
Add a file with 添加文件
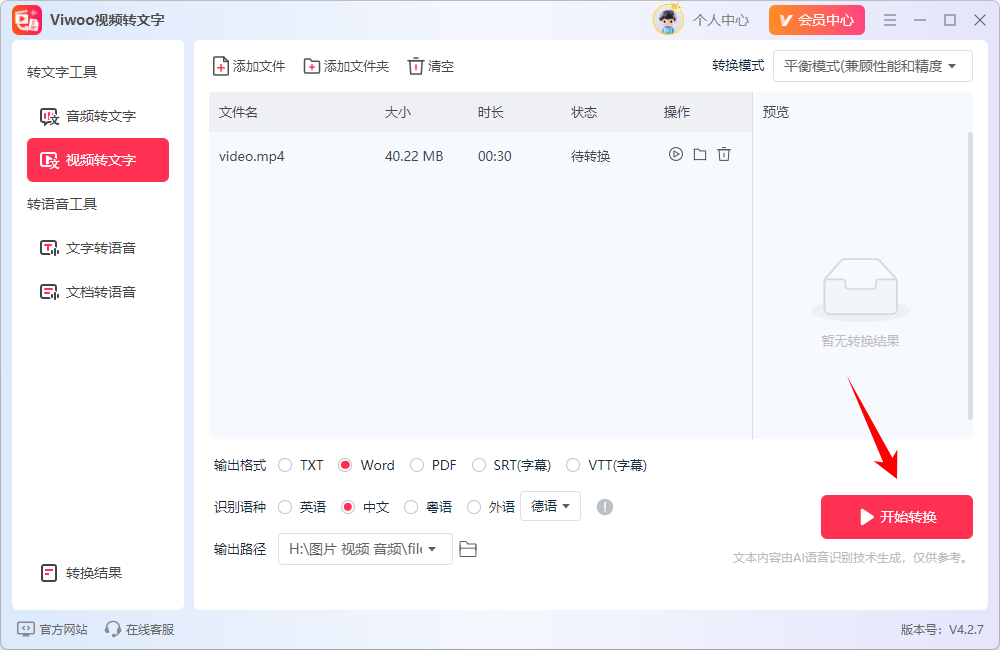pos(249,66)
